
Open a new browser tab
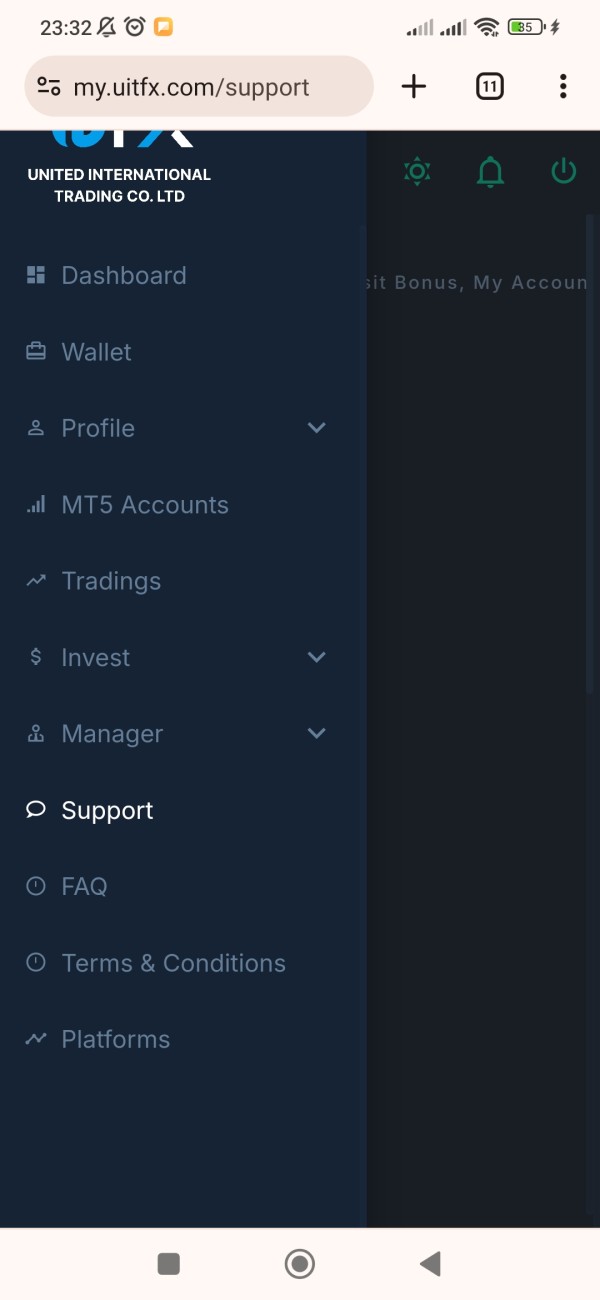(414, 87)
